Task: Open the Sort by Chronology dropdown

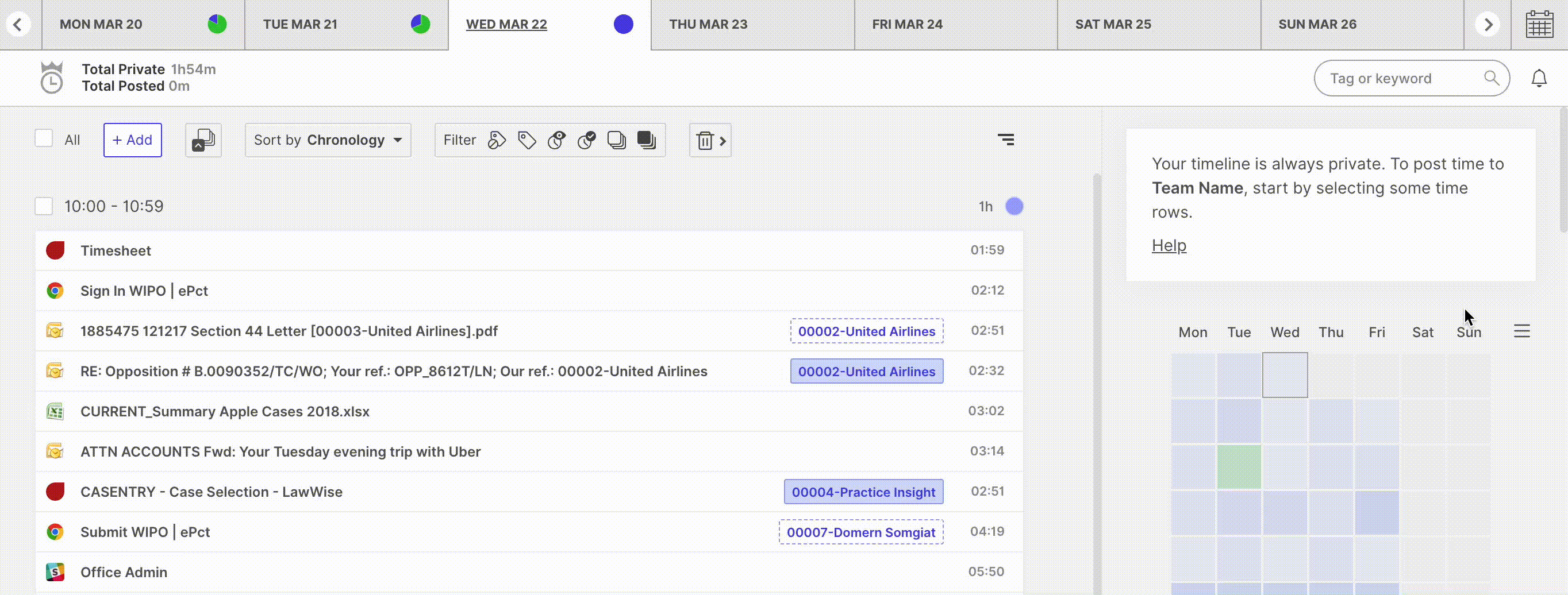Action: 328,140
